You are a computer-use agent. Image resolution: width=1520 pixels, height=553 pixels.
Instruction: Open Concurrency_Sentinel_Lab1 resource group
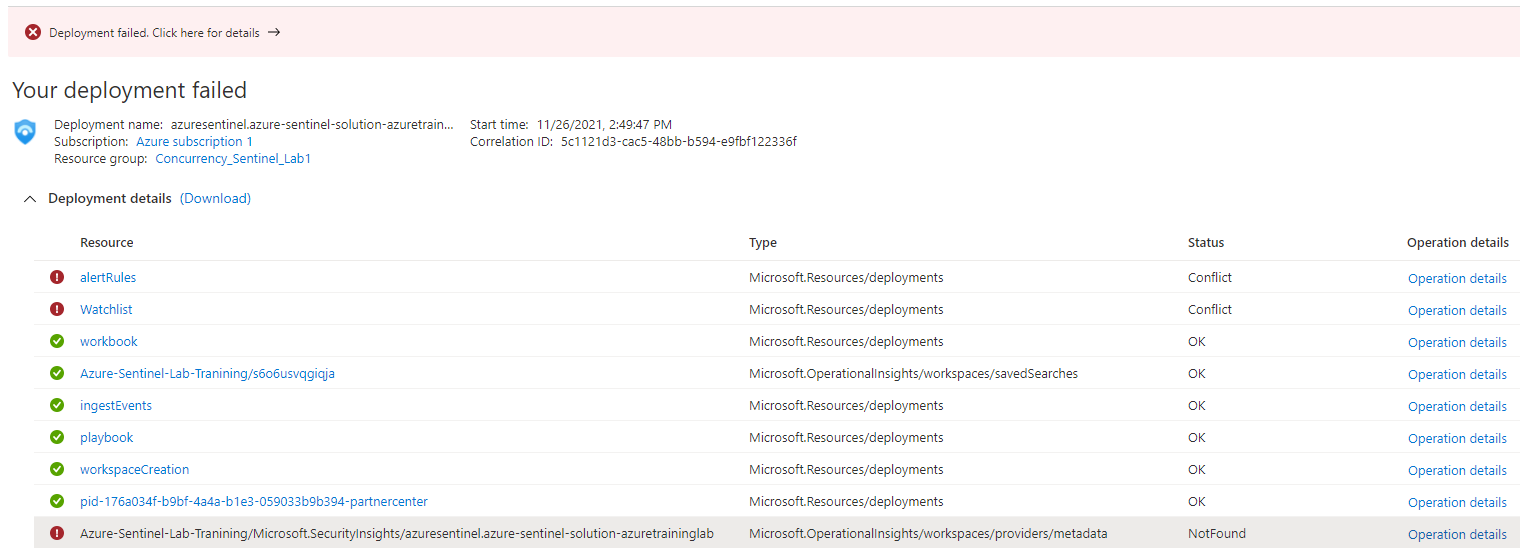coord(233,159)
